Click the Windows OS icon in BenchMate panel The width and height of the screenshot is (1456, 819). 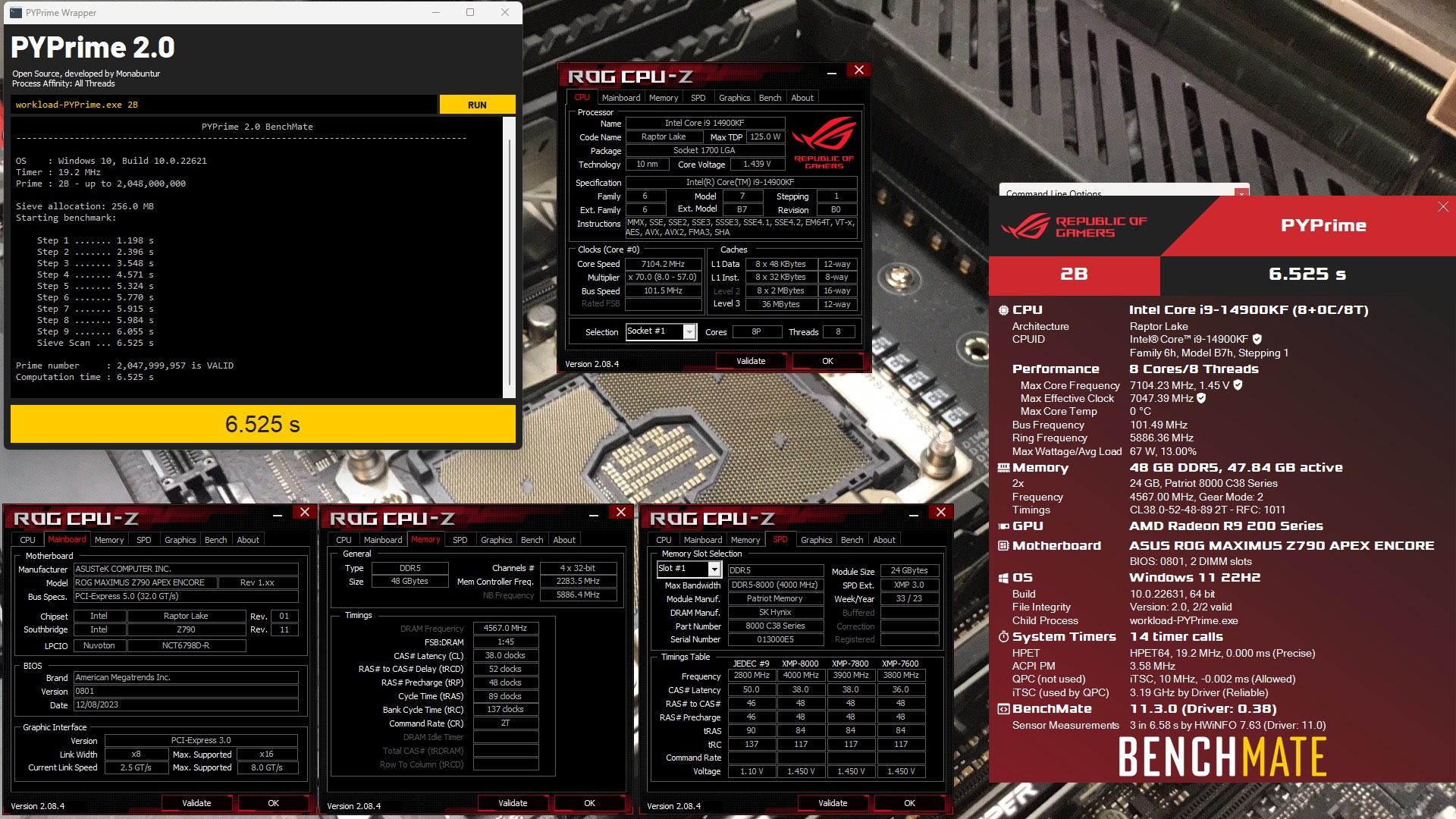coord(1003,578)
